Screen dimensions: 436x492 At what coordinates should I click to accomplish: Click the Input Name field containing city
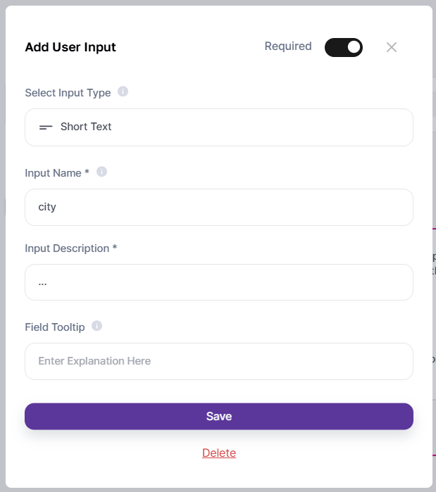click(x=219, y=207)
